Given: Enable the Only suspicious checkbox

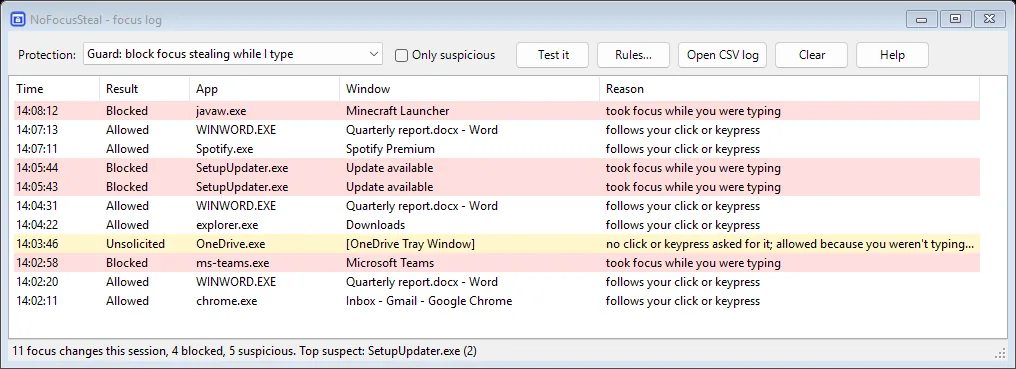Looking at the screenshot, I should [402, 55].
